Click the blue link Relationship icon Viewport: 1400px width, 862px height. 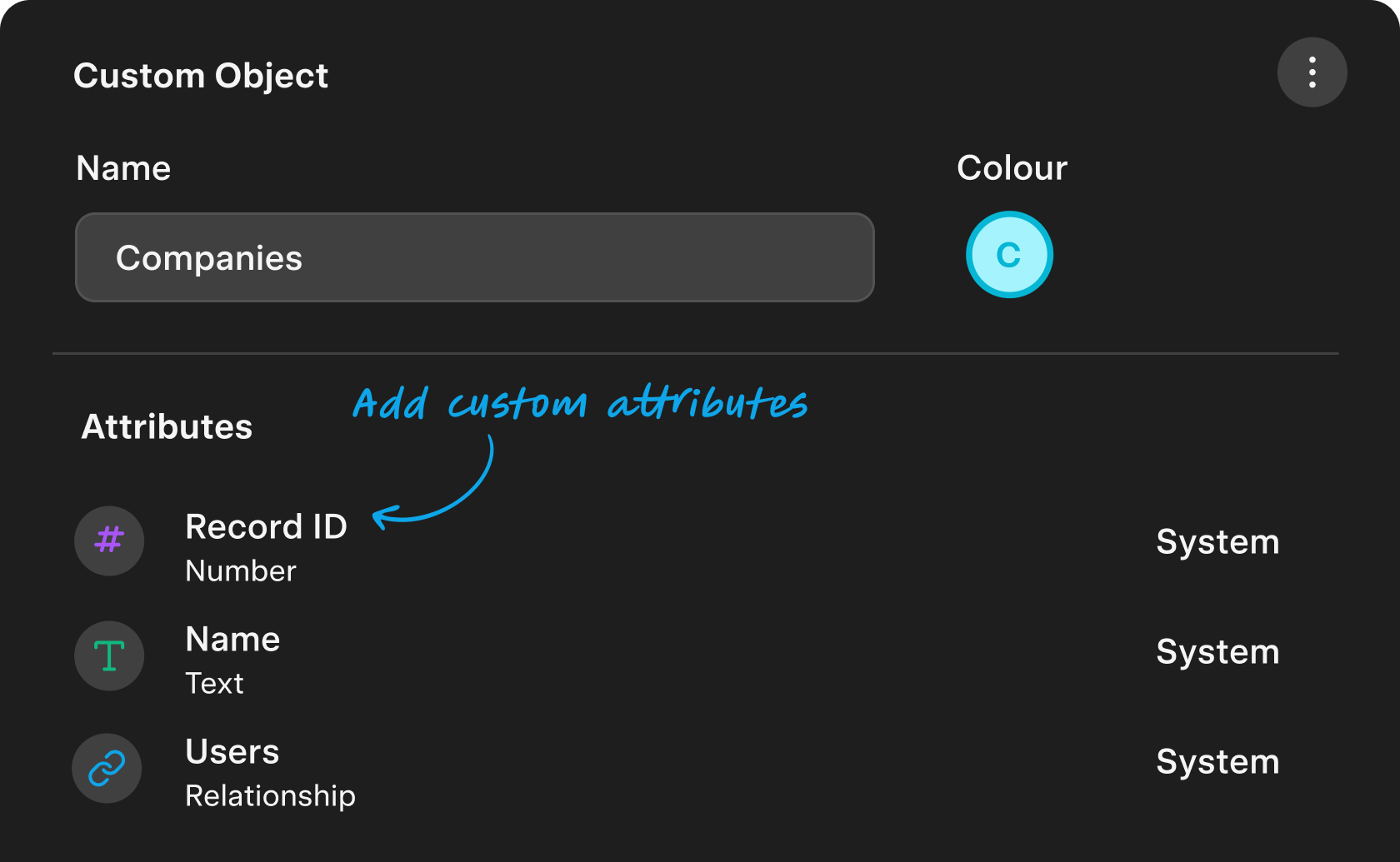click(107, 768)
